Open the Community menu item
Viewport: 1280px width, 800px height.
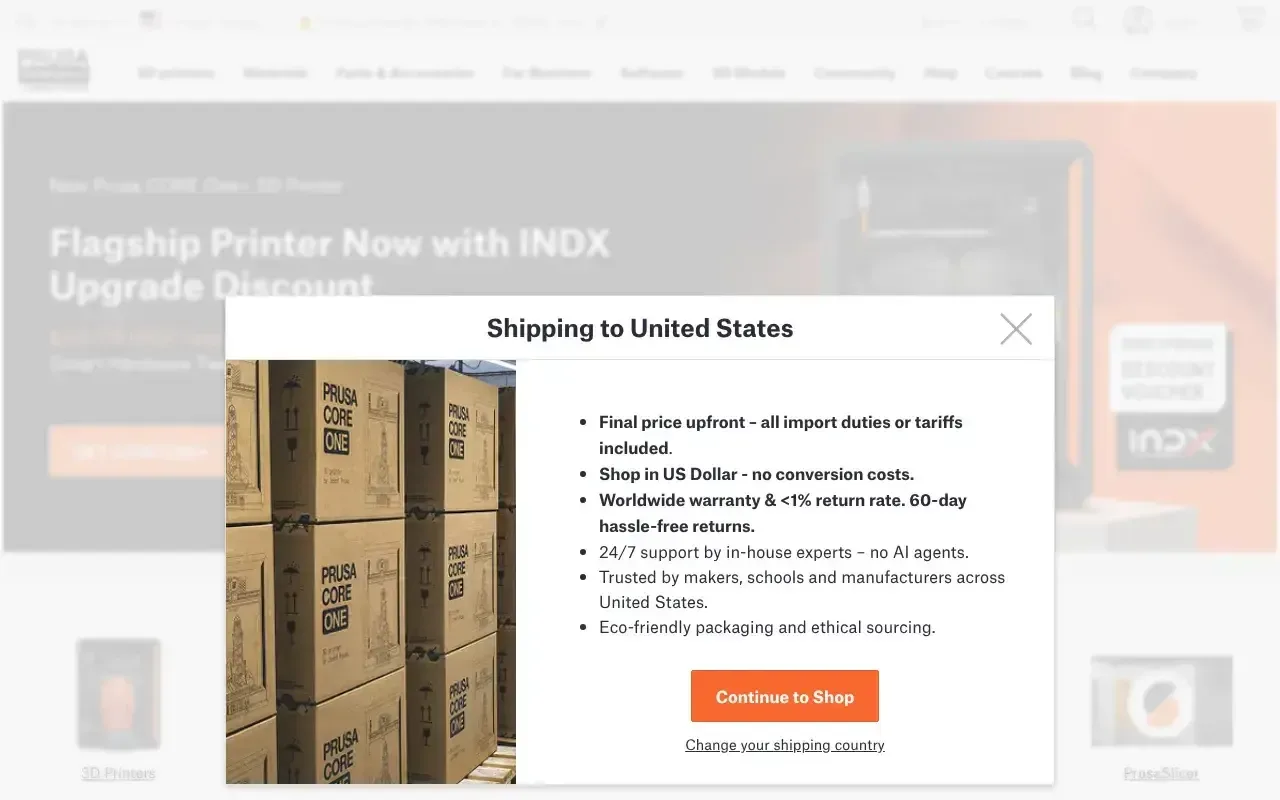(x=854, y=73)
